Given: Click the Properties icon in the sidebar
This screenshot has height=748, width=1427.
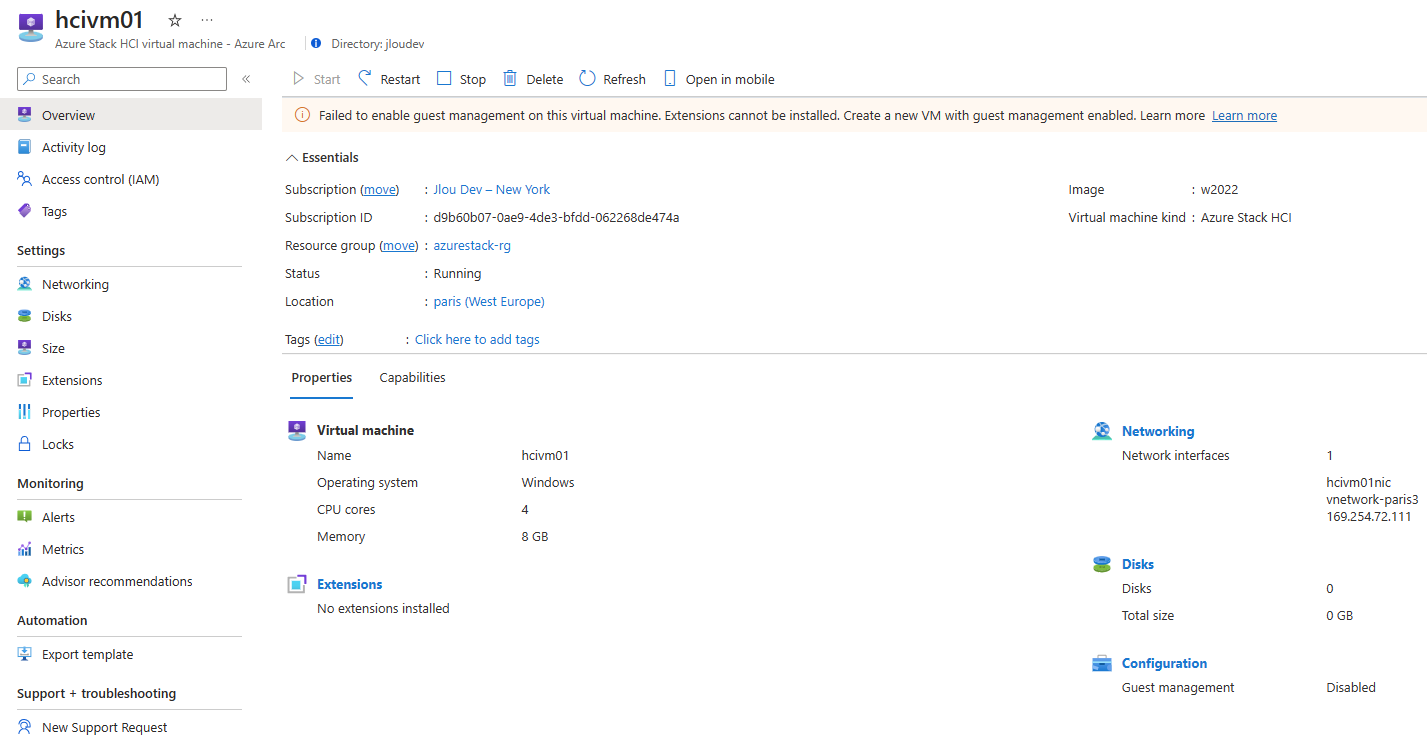Looking at the screenshot, I should click(25, 413).
